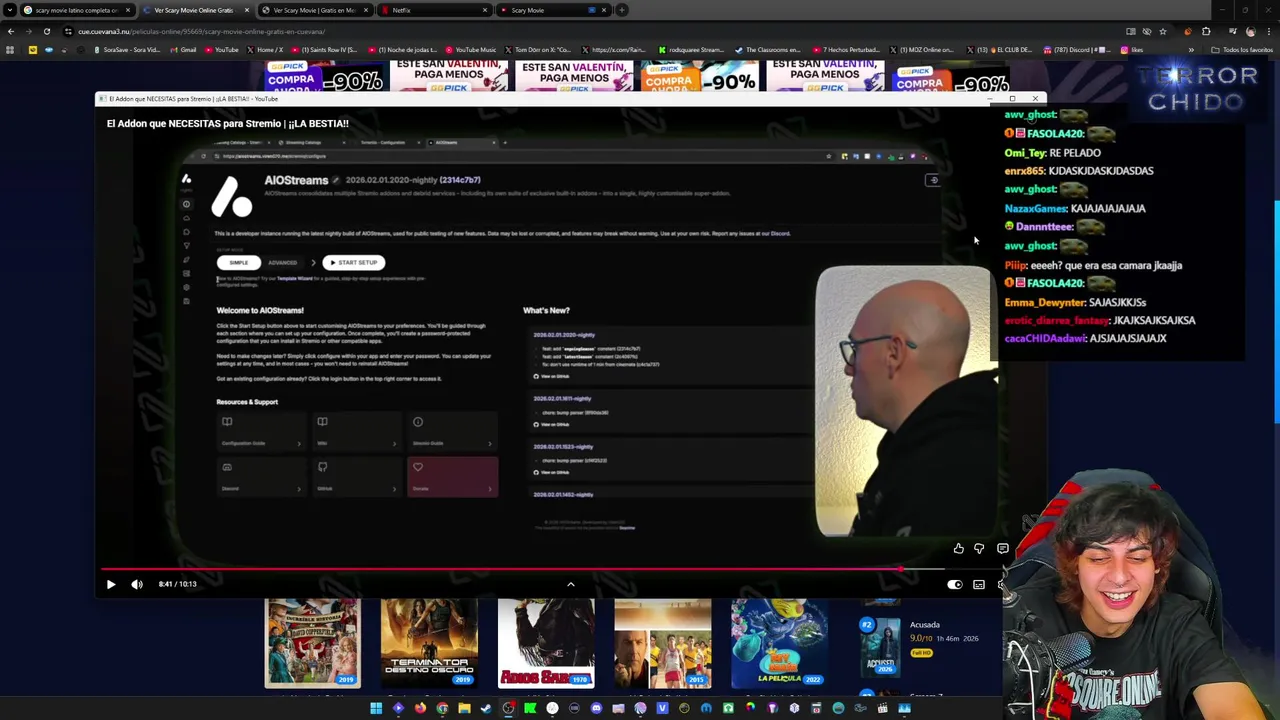Open Discord from the taskbar

(596, 708)
